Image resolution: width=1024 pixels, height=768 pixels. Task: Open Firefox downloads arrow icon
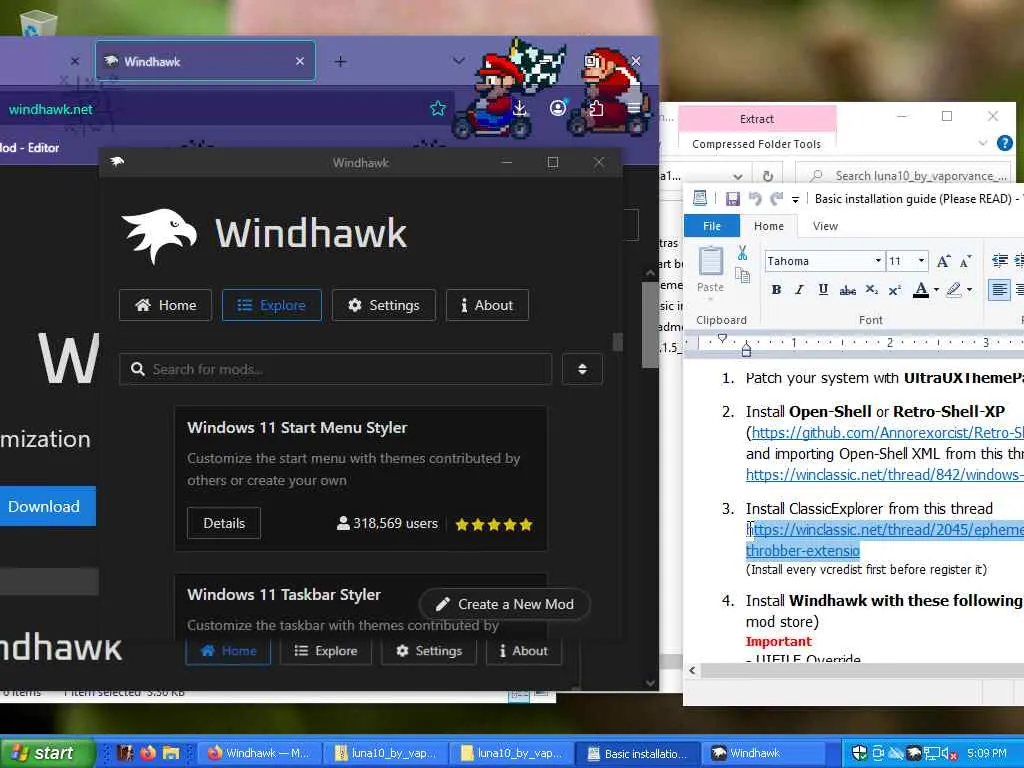click(519, 108)
